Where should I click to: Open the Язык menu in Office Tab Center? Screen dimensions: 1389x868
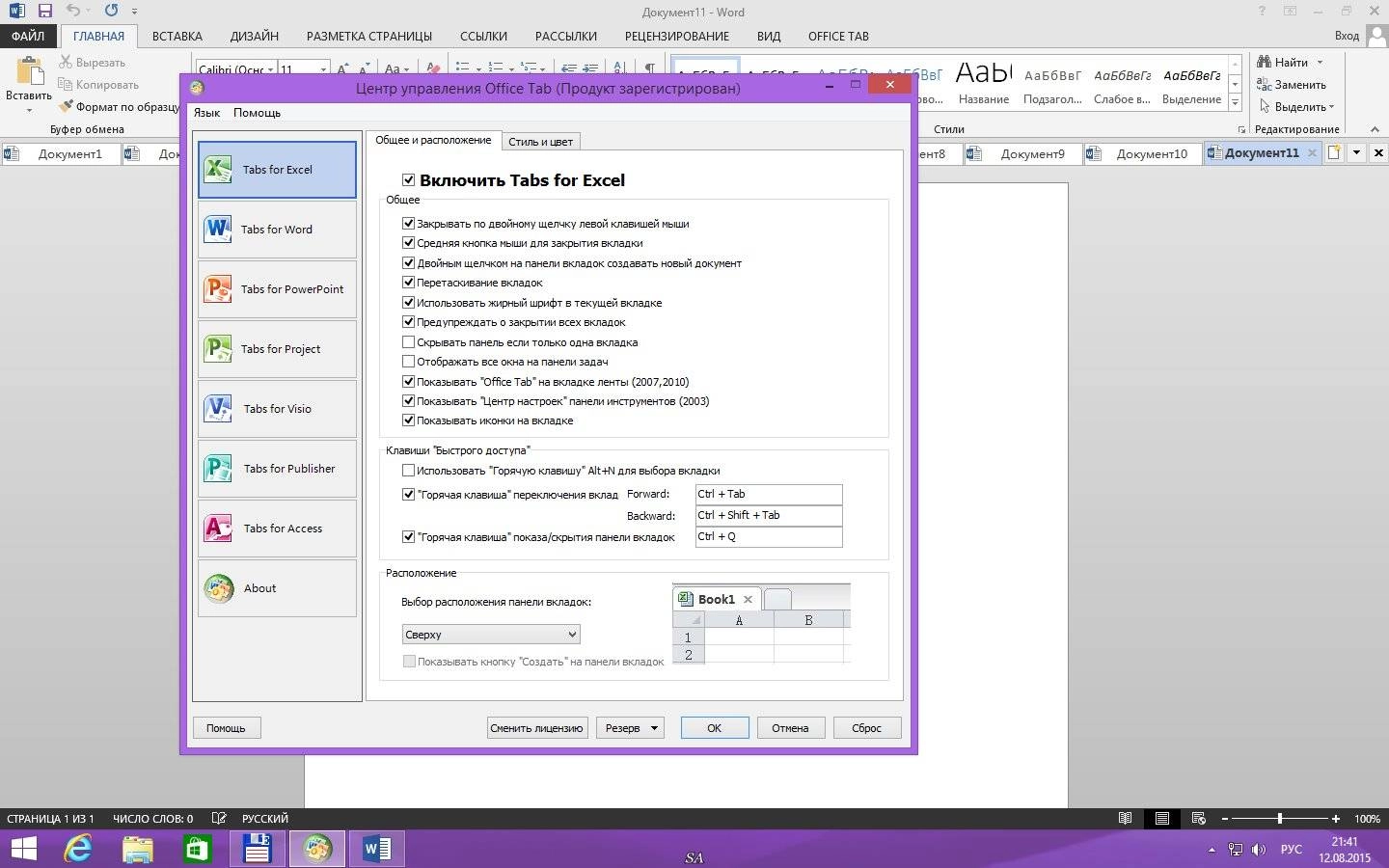pyautogui.click(x=206, y=113)
